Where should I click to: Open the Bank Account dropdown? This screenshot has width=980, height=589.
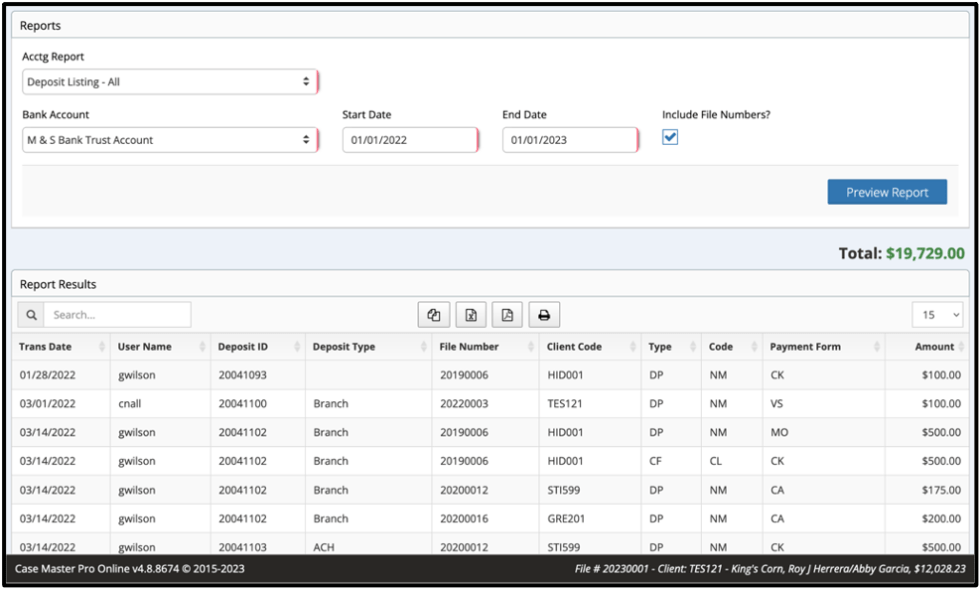(170, 139)
